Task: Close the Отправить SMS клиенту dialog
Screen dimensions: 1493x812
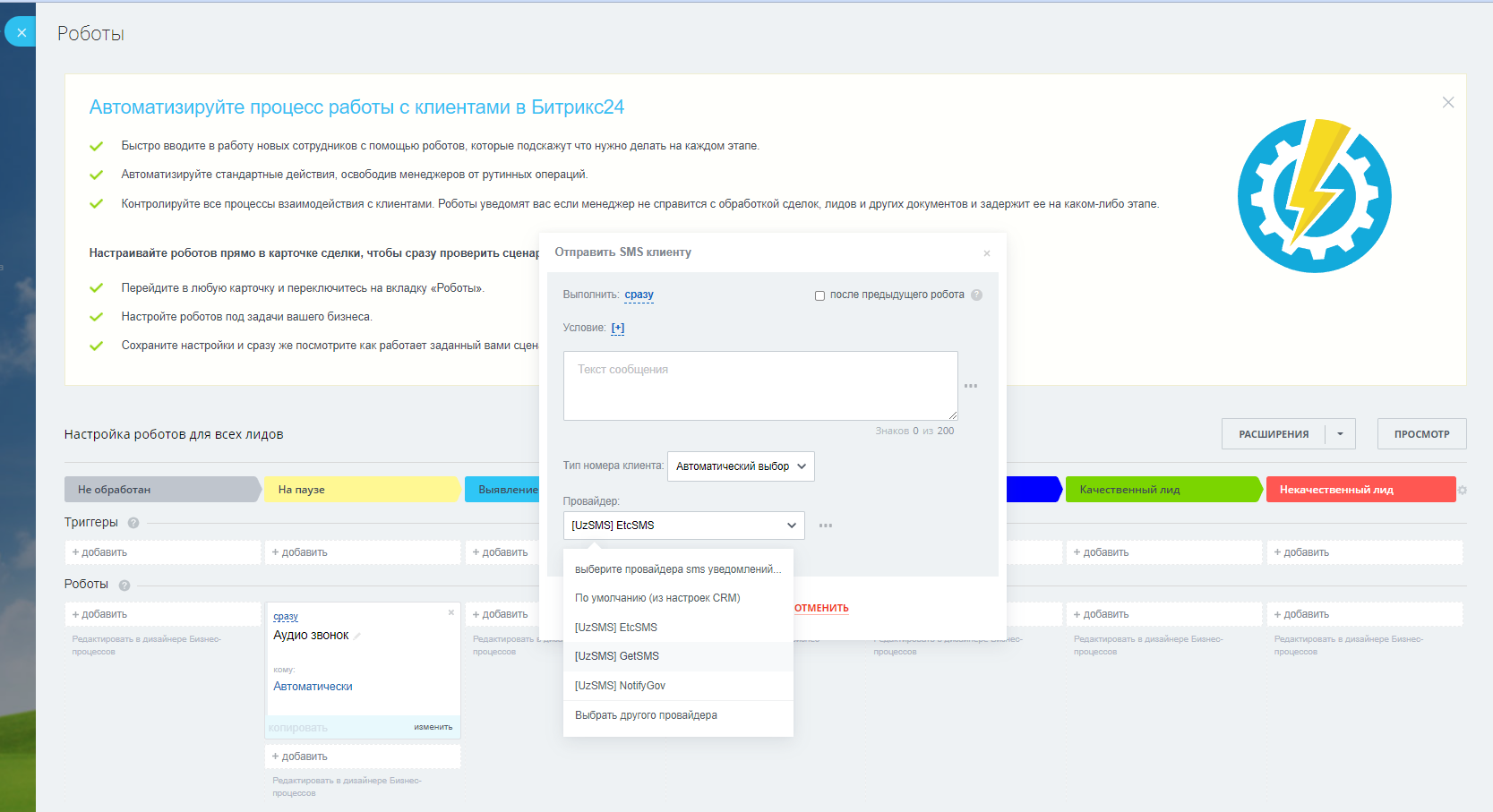Action: point(987,253)
